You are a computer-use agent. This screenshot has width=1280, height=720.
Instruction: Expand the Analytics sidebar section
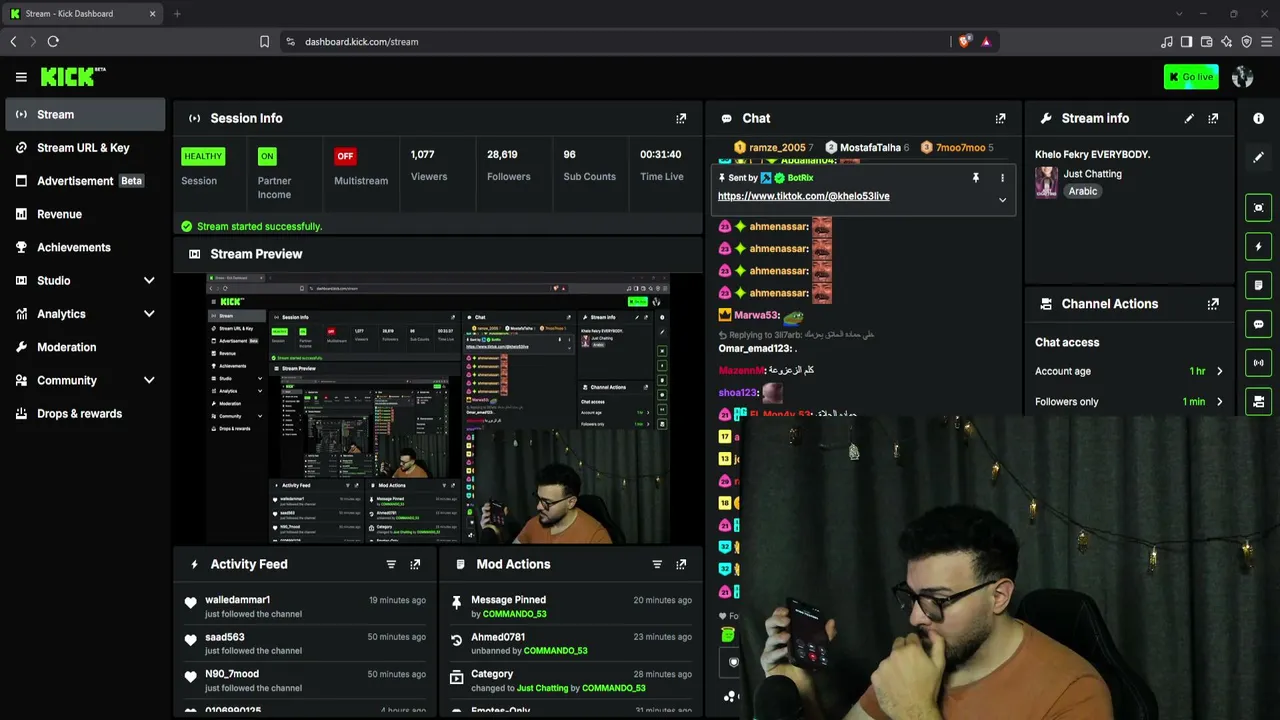tap(149, 314)
